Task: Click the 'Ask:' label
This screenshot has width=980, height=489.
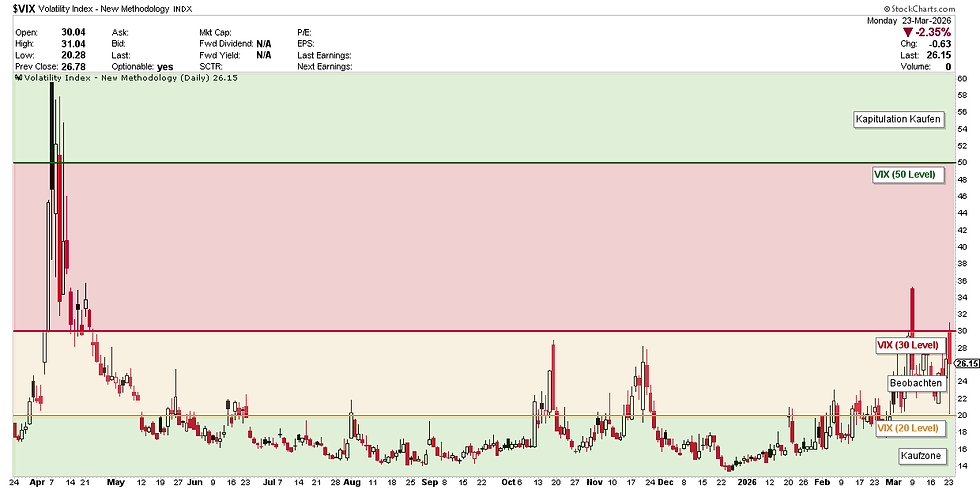Action: (x=120, y=33)
